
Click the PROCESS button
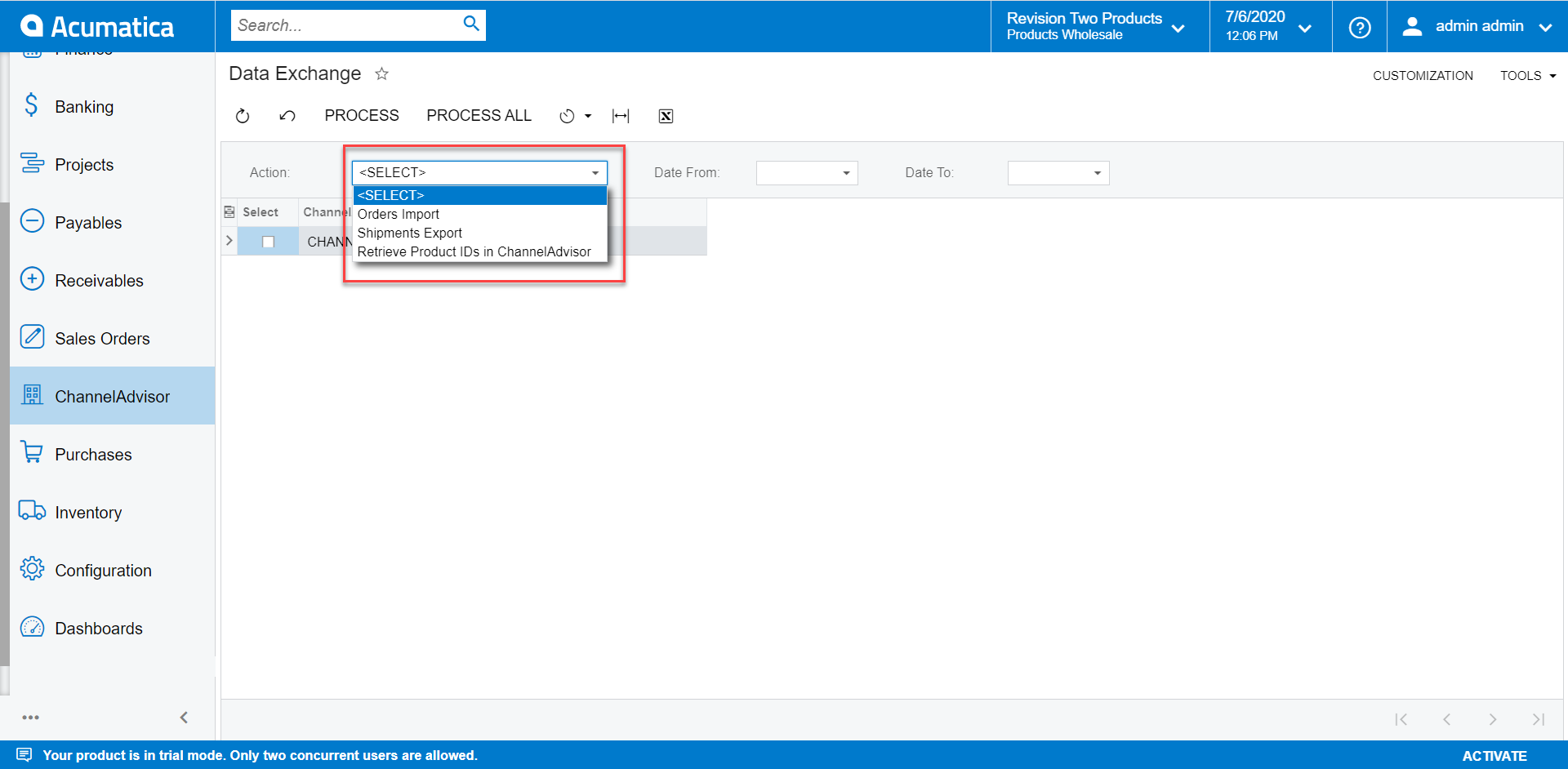(x=362, y=116)
